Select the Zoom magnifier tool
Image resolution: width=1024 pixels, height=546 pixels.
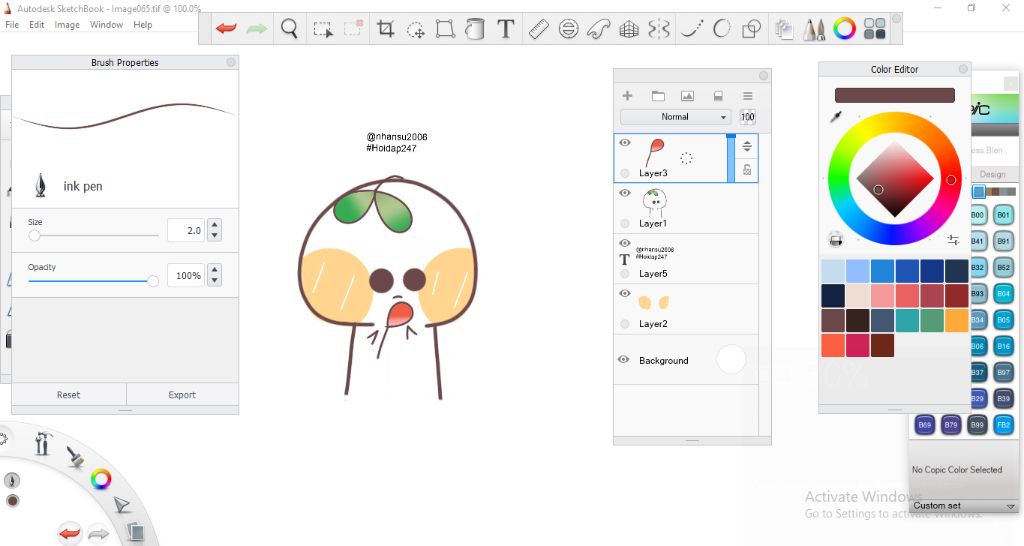pyautogui.click(x=289, y=29)
